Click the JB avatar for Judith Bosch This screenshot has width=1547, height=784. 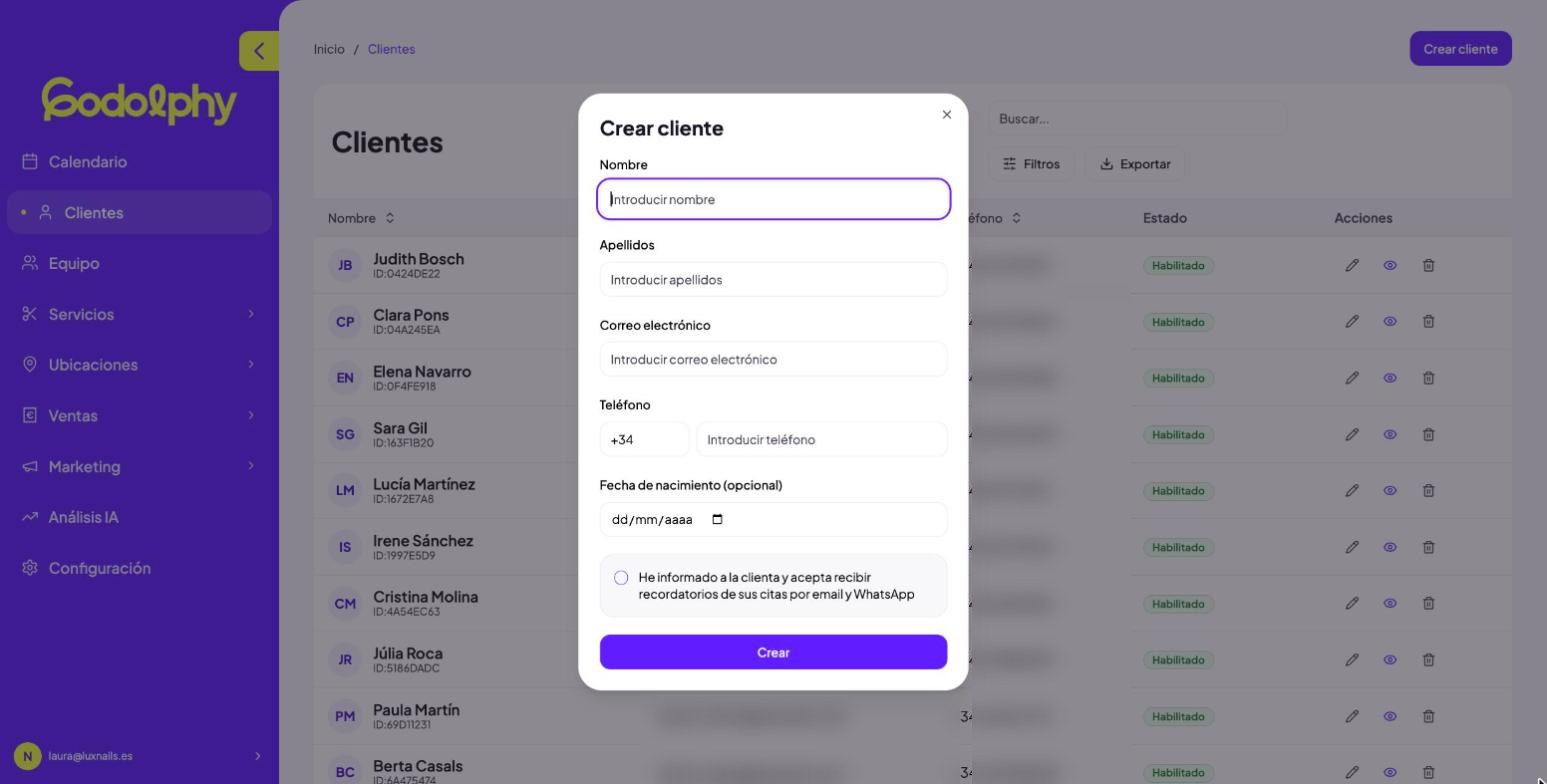tap(345, 266)
